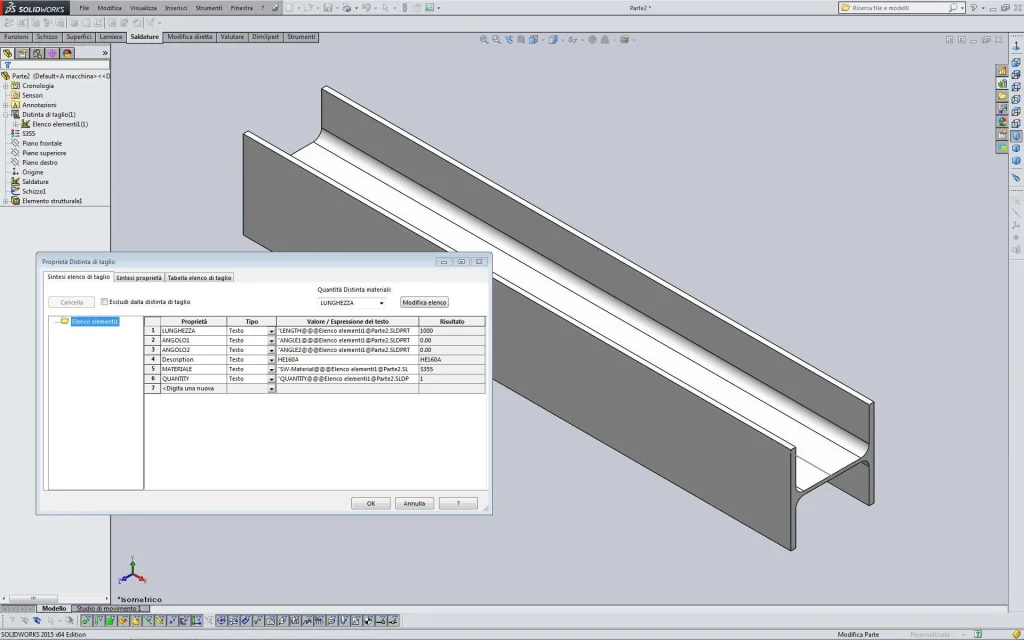The height and width of the screenshot is (640, 1024).
Task: Click the Modifica elenco button
Action: [x=424, y=302]
